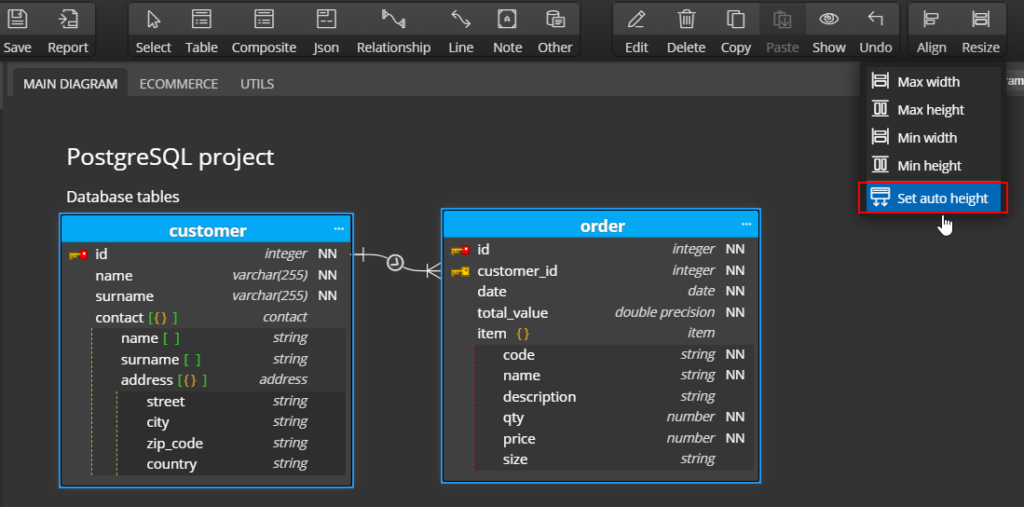Image resolution: width=1024 pixels, height=507 pixels.
Task: Click the nested address column row
Action: coord(217,380)
